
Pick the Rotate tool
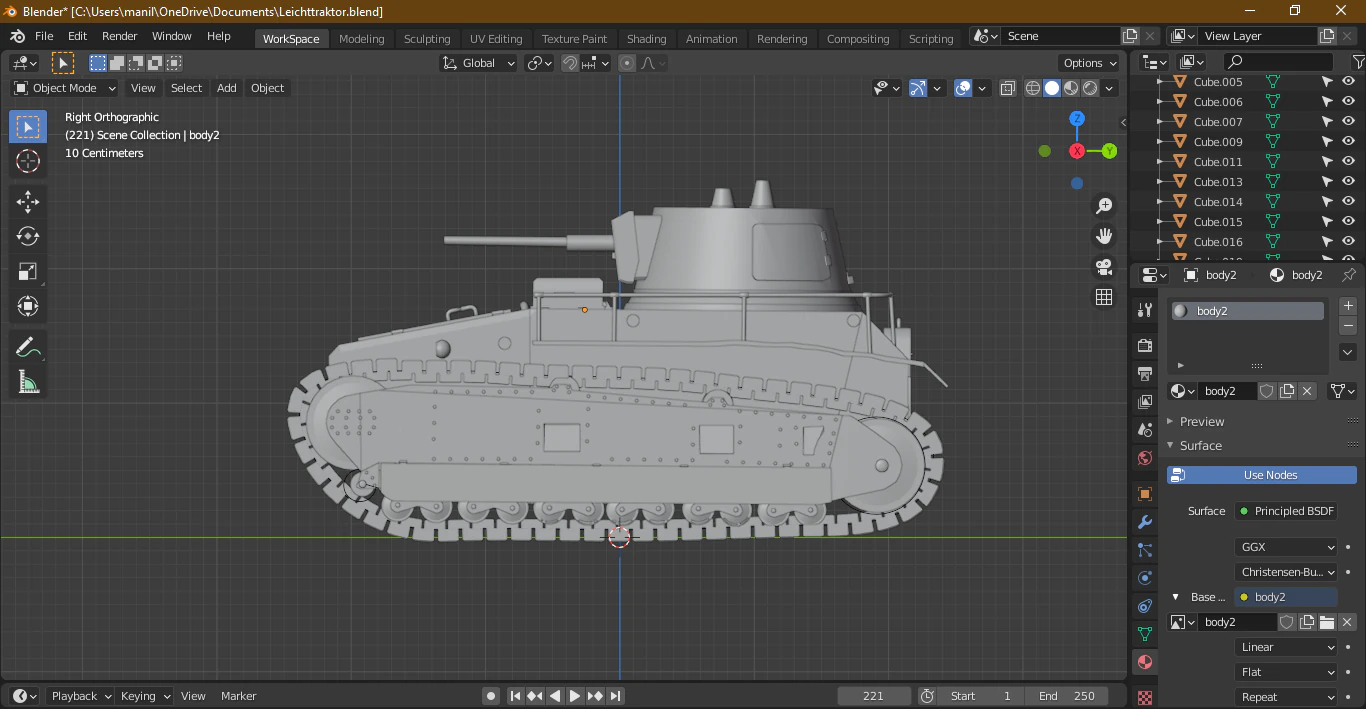(28, 236)
